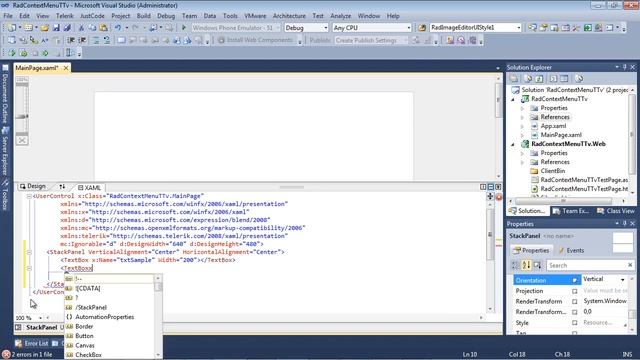The width and height of the screenshot is (640, 360).
Task: Select the ClientBin folder
Action: coord(553,171)
